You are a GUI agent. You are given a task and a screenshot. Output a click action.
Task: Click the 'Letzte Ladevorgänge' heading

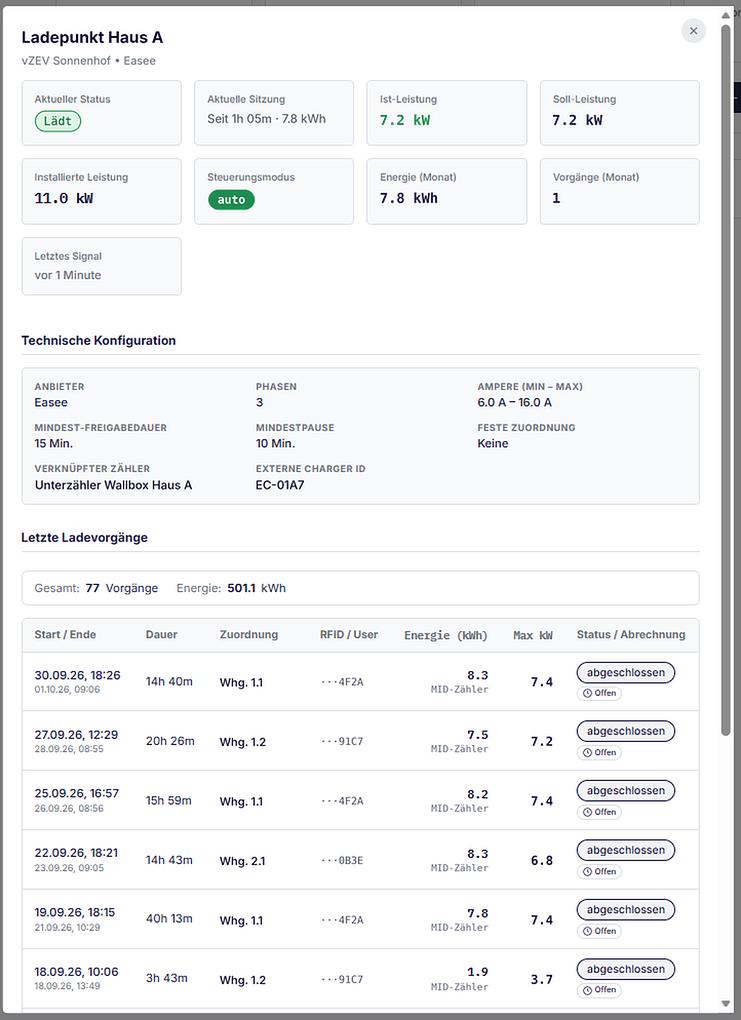click(x=85, y=538)
